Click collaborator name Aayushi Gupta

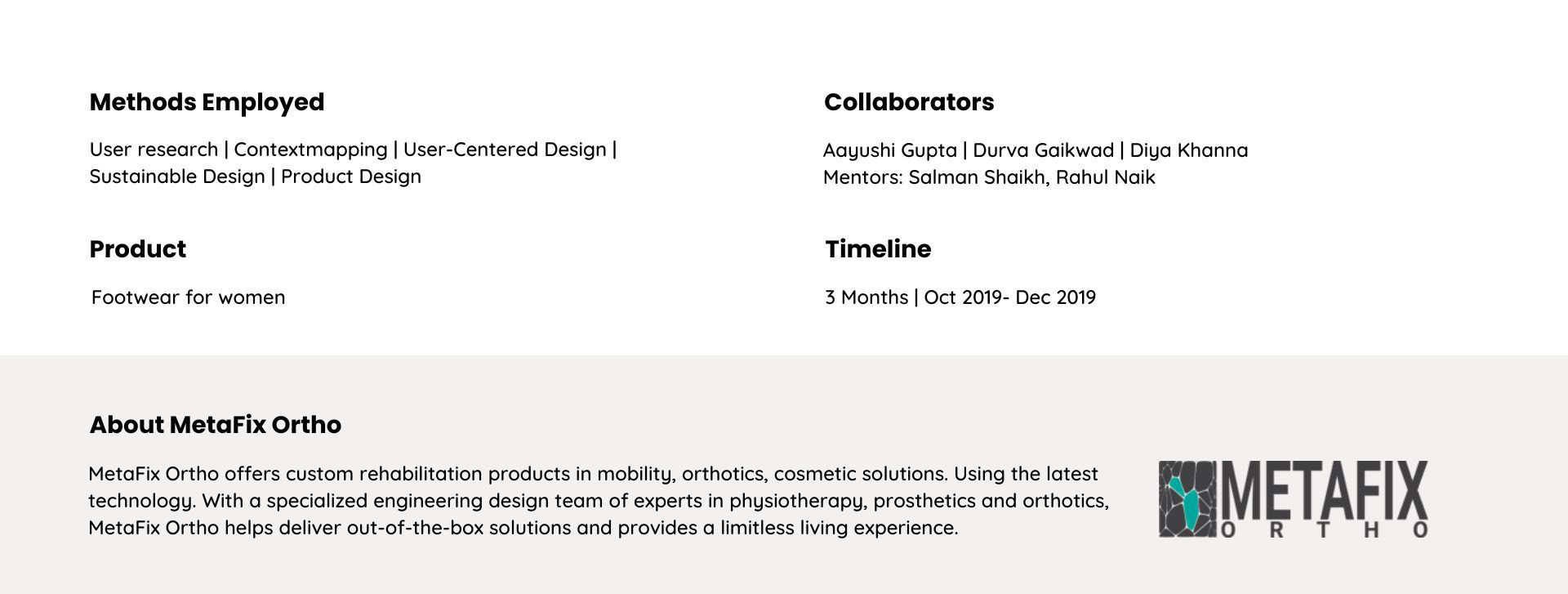point(889,150)
